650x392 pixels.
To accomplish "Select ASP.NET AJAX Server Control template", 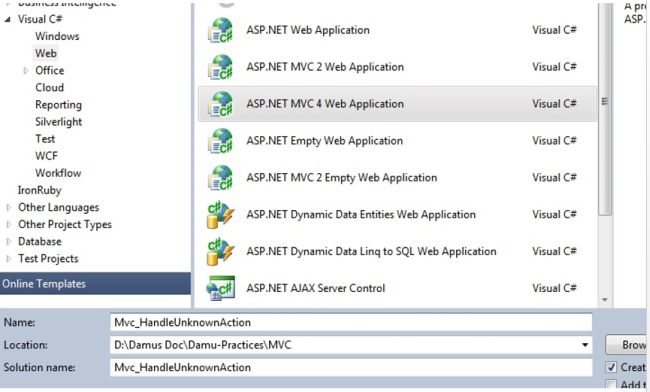I will click(x=316, y=288).
